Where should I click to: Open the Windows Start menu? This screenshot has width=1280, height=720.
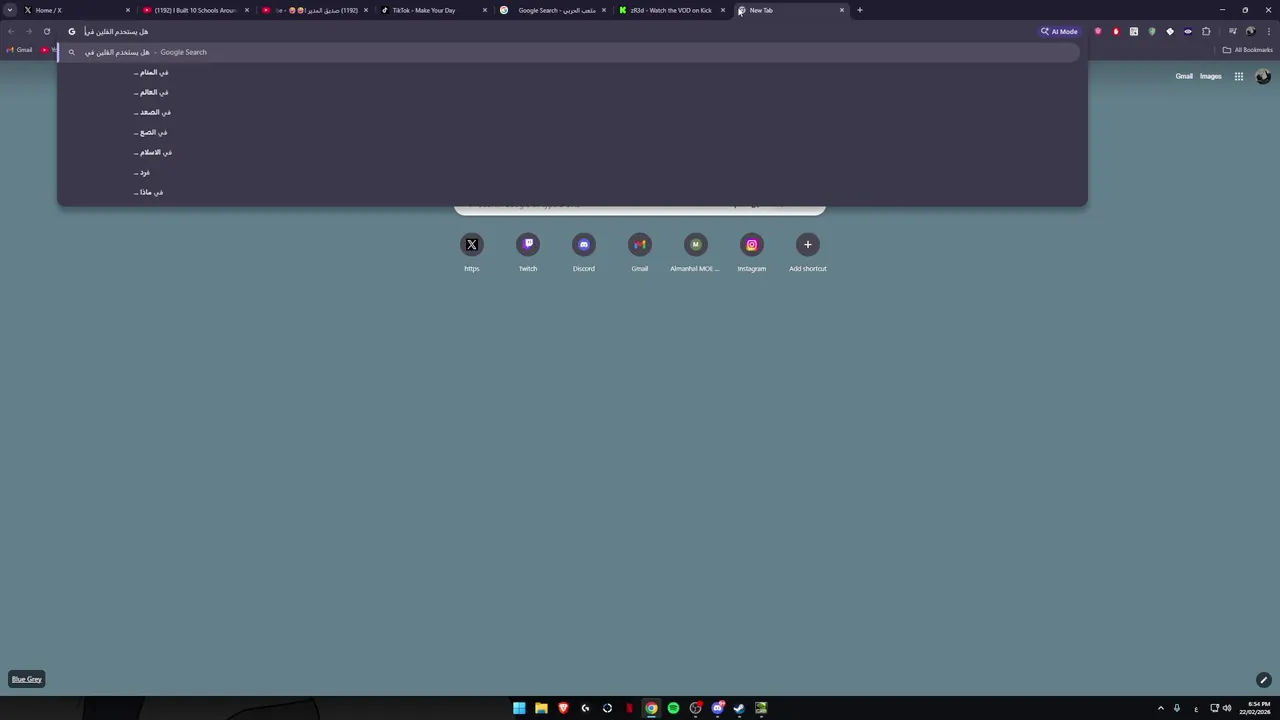point(519,708)
